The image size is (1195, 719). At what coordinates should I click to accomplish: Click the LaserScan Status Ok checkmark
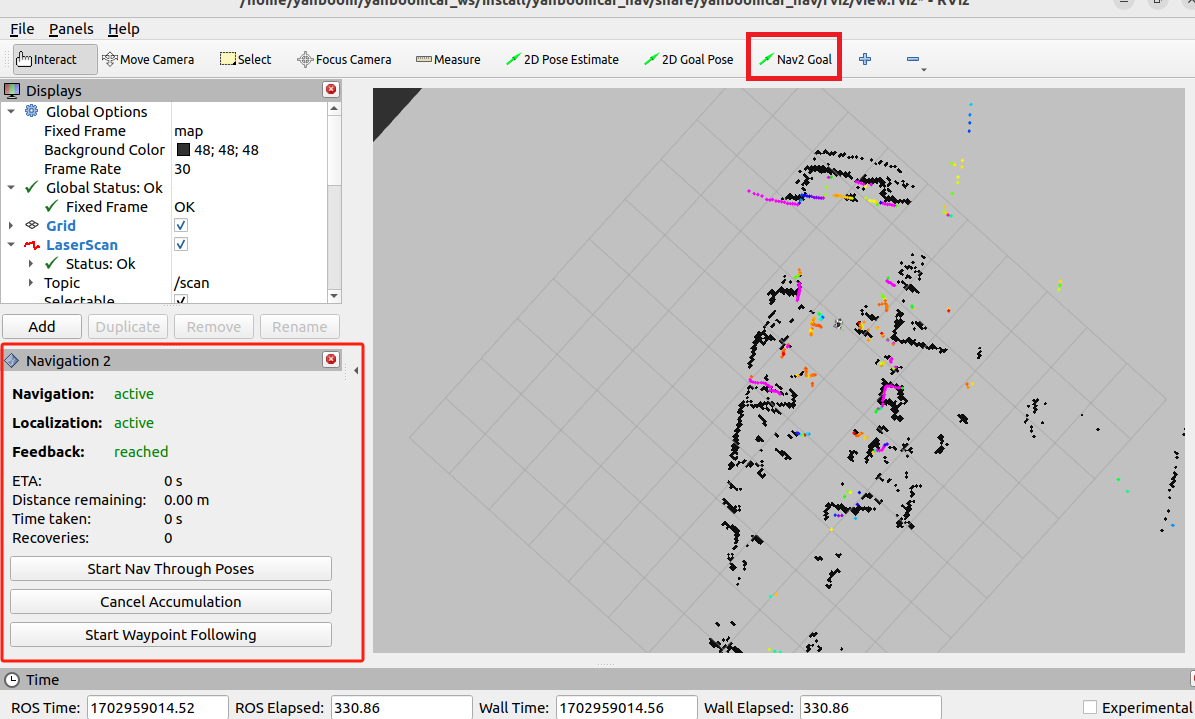(52, 263)
